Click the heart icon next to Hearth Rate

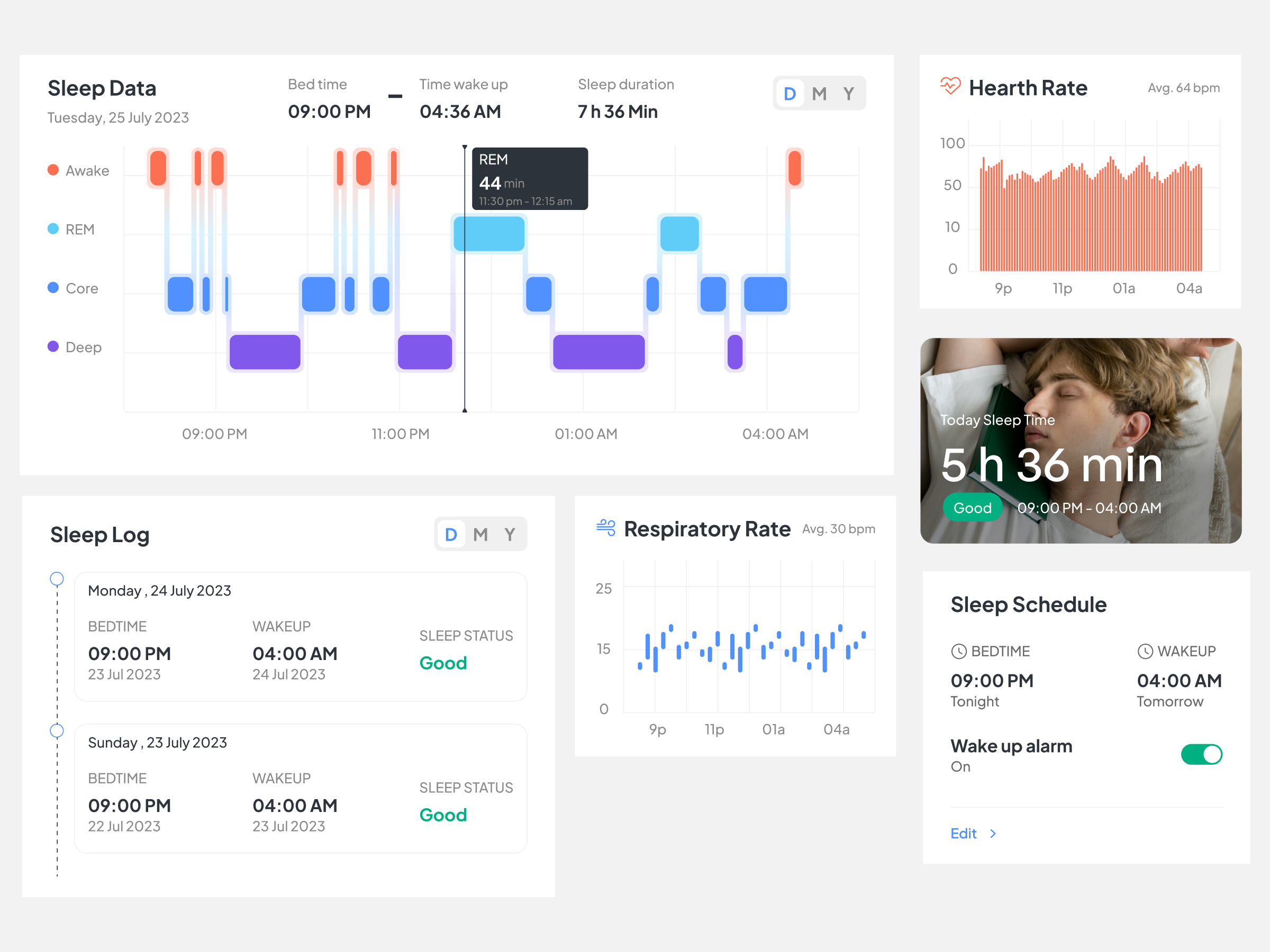click(x=950, y=87)
